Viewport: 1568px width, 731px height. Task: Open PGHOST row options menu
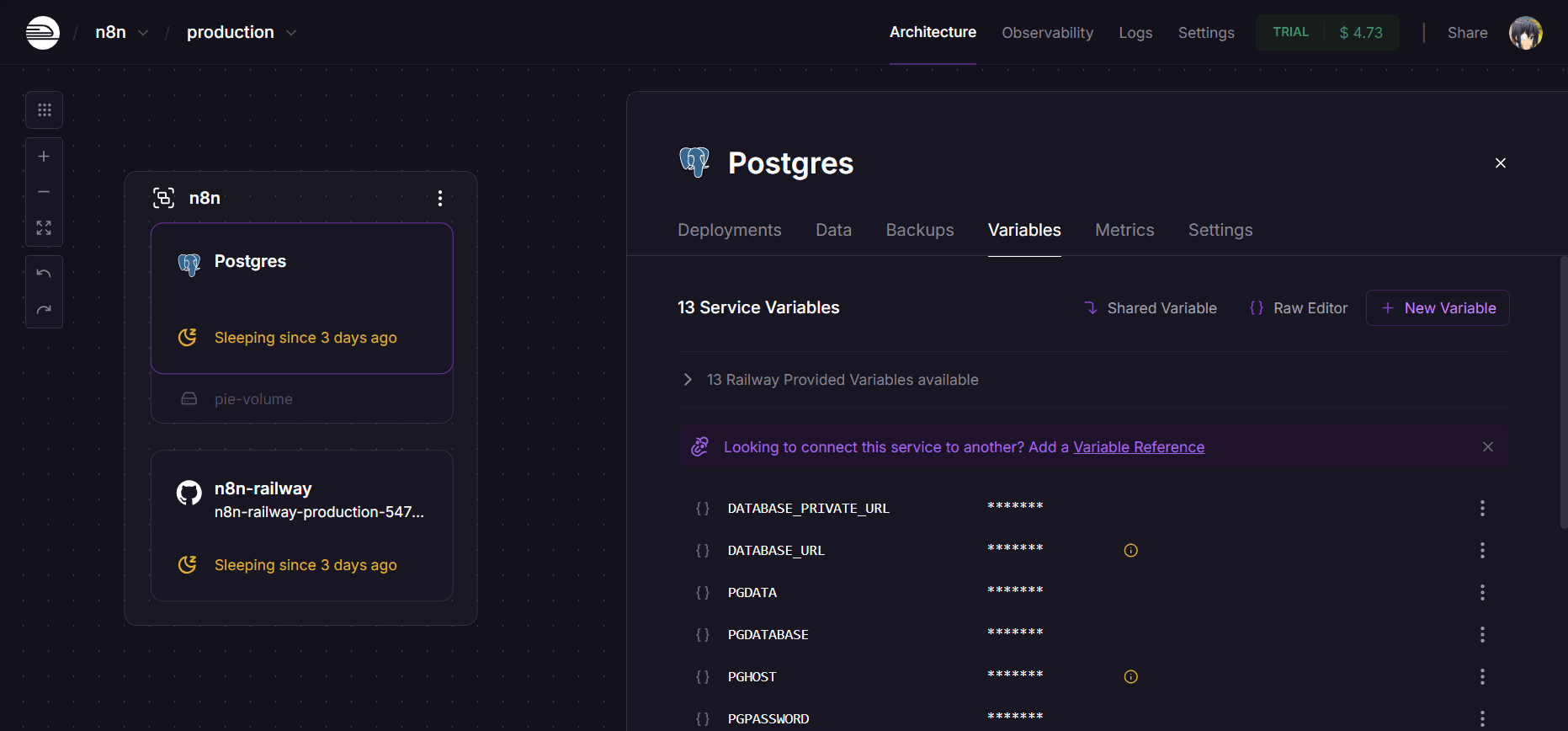[1482, 676]
